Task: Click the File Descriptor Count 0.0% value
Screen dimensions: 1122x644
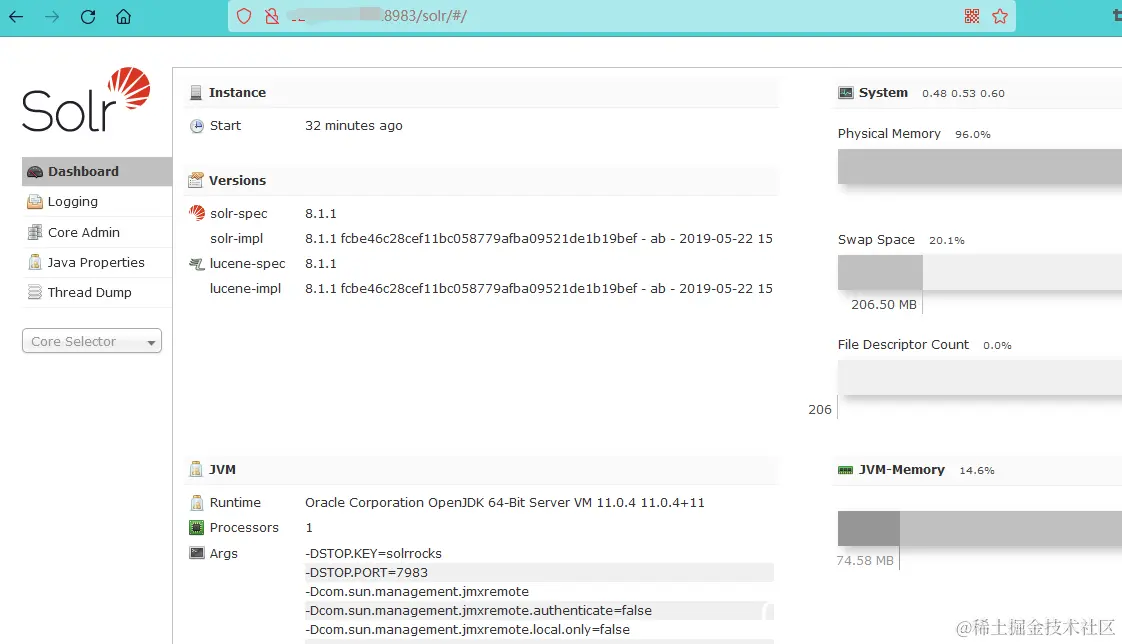Action: coord(997,346)
